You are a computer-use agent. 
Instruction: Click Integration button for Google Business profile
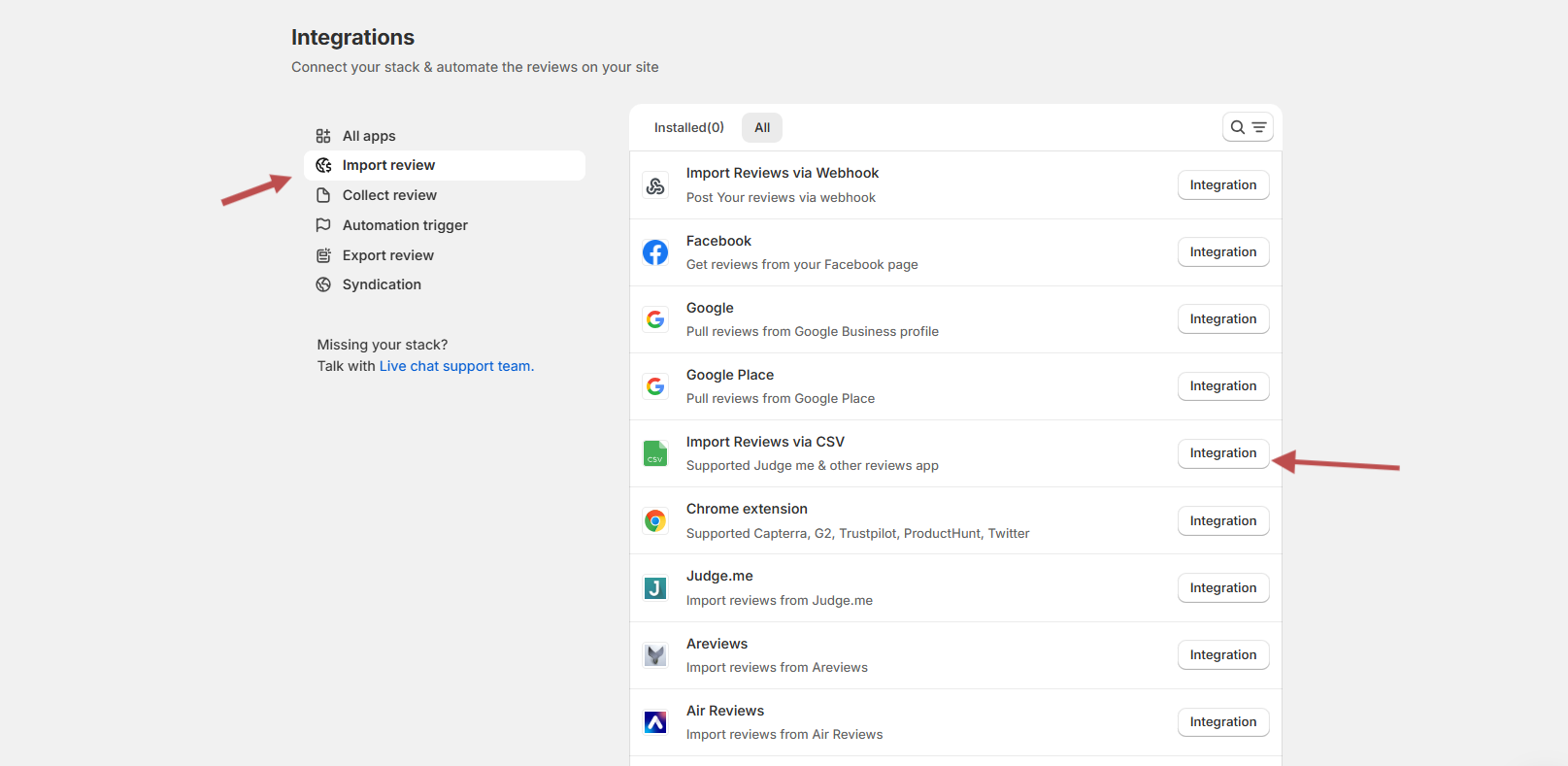pyautogui.click(x=1222, y=319)
